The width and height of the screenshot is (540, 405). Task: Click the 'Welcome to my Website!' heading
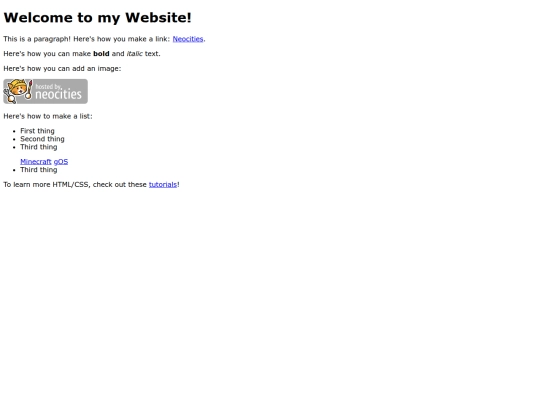(x=97, y=18)
